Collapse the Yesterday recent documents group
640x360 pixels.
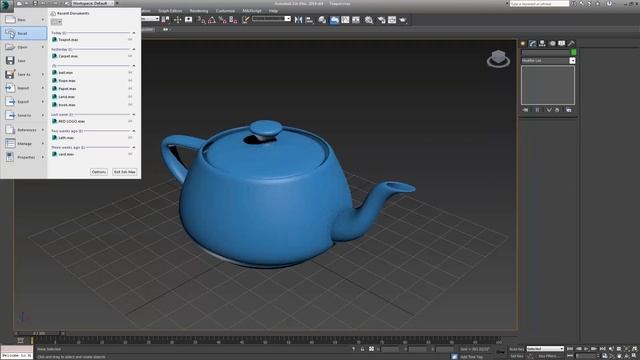[x=133, y=49]
